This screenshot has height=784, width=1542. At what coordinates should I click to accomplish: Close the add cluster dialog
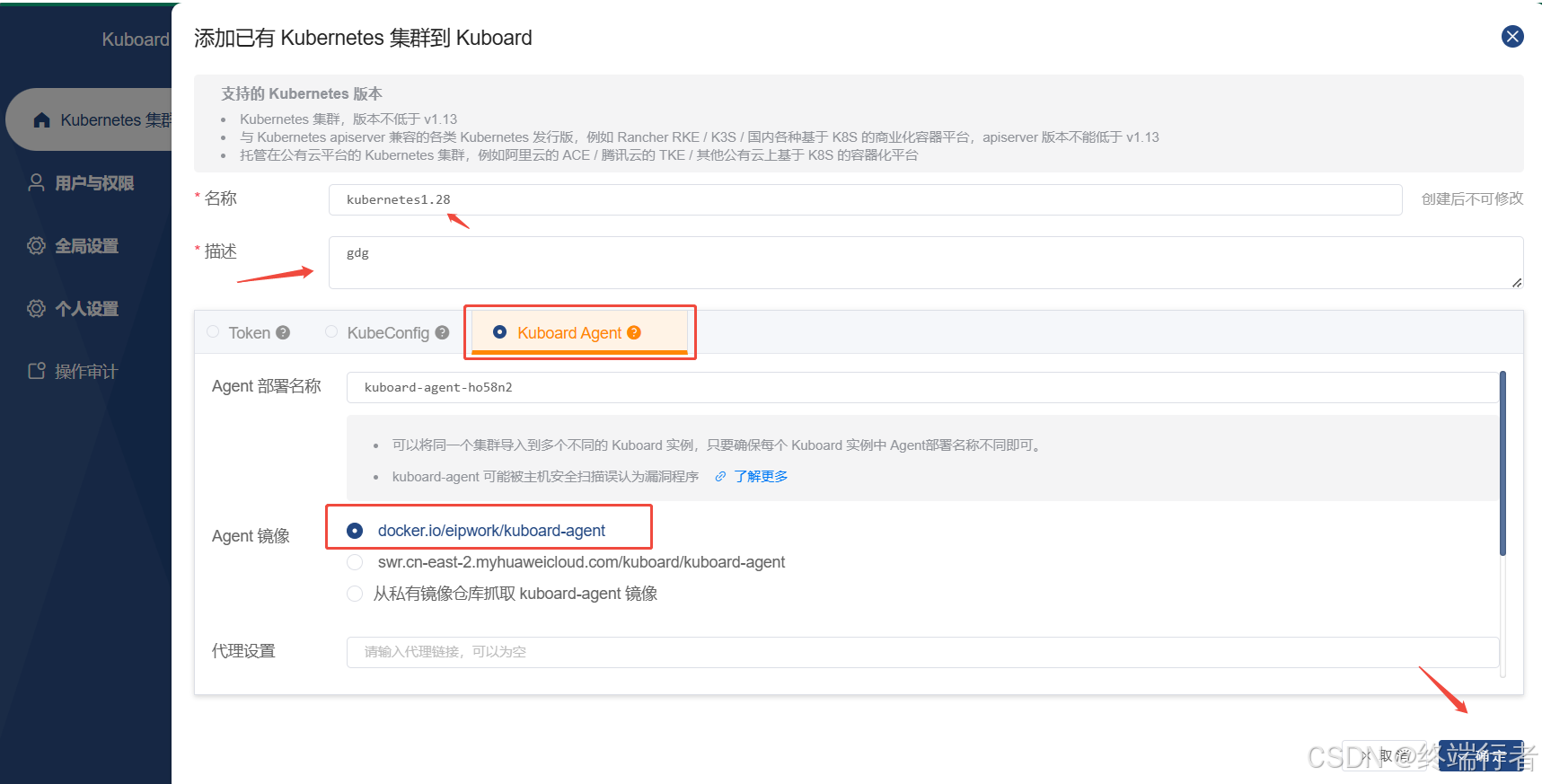coord(1512,37)
